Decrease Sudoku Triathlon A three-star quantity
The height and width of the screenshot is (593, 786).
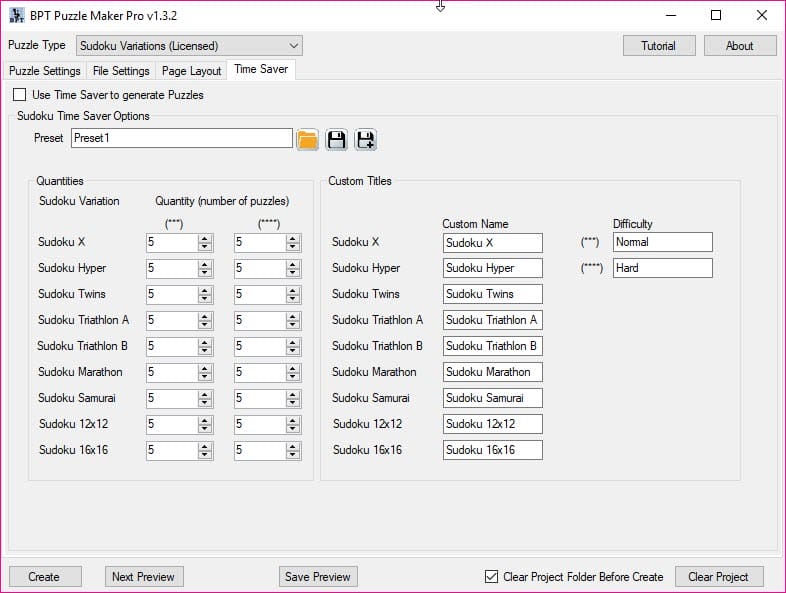click(205, 325)
